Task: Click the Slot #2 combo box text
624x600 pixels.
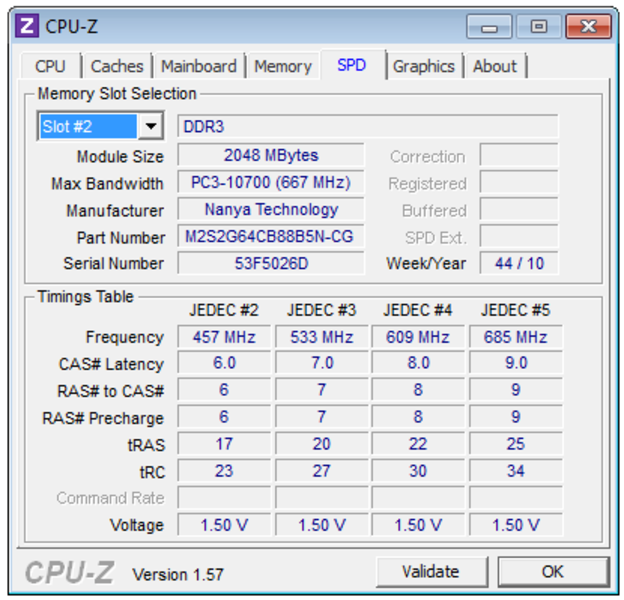Action: (x=88, y=127)
